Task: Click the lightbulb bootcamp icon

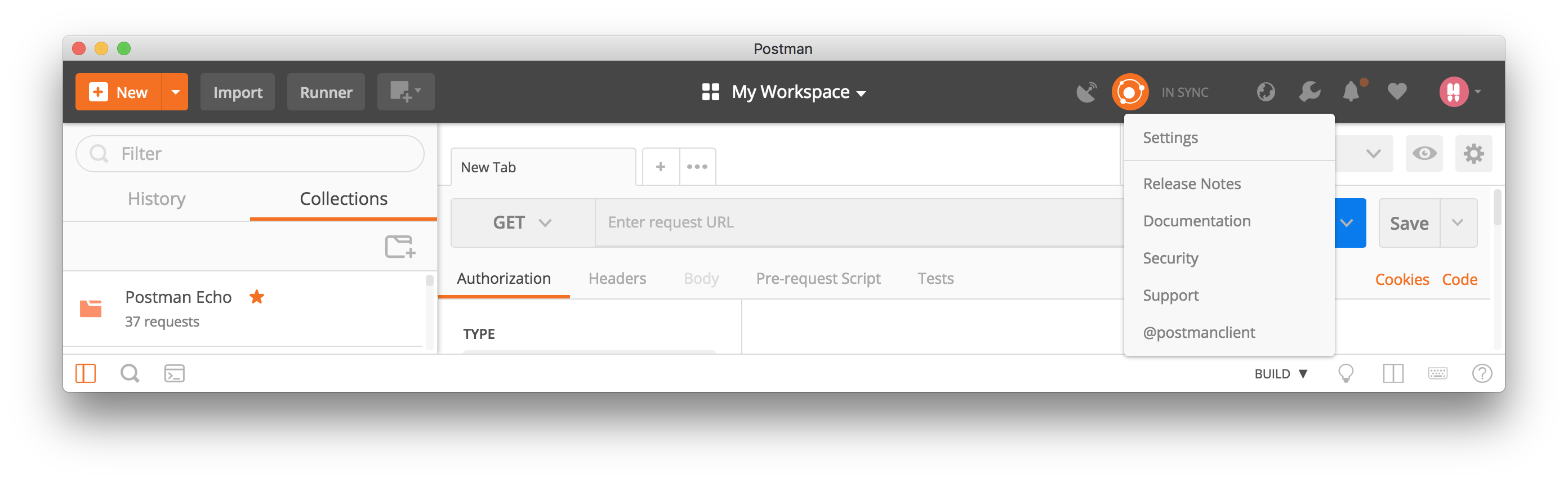Action: click(x=1346, y=373)
